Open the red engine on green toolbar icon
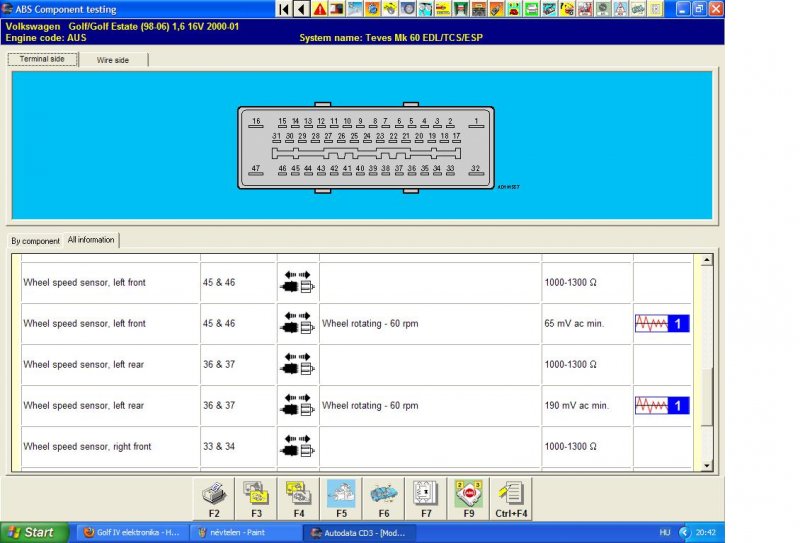Screen dimensions: 800x543 tap(512, 9)
